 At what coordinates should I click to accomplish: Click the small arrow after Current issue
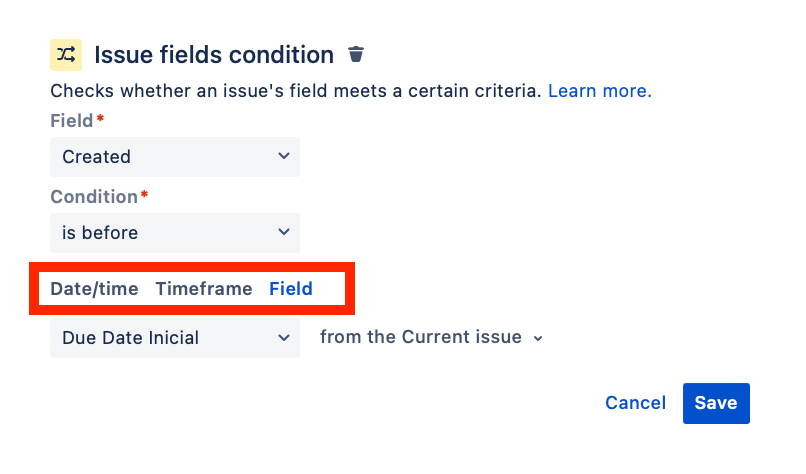(538, 339)
